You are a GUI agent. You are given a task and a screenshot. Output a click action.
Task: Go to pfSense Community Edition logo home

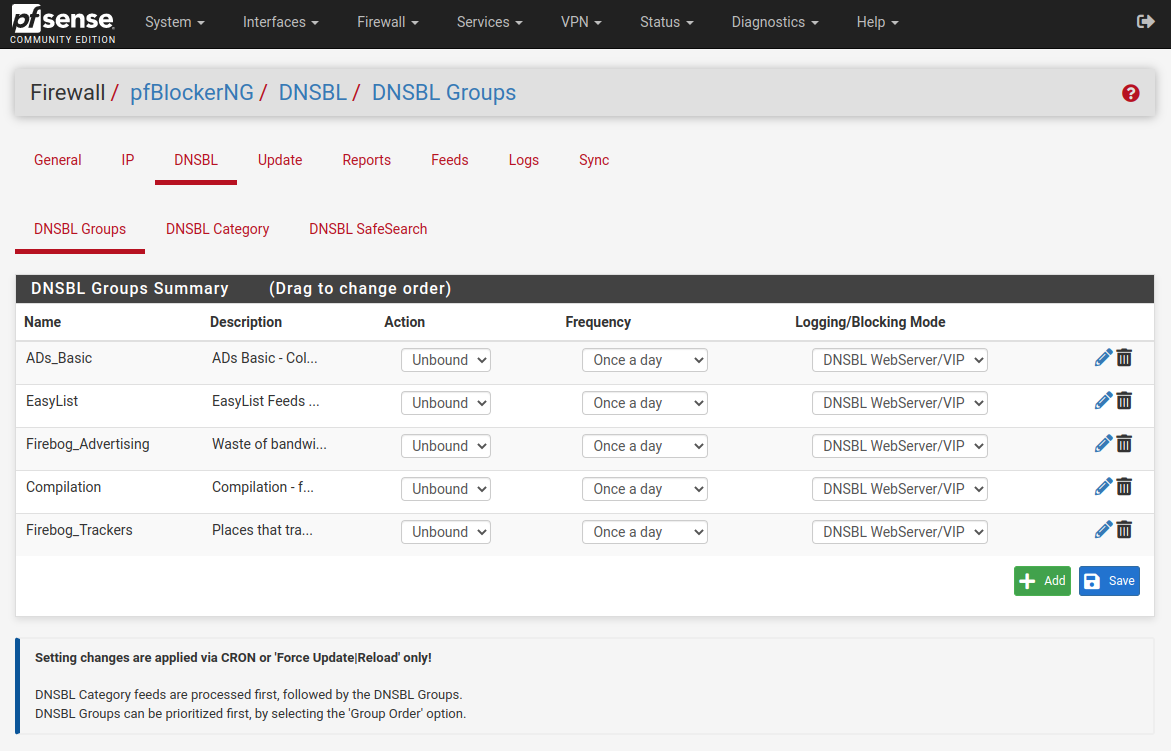63,24
